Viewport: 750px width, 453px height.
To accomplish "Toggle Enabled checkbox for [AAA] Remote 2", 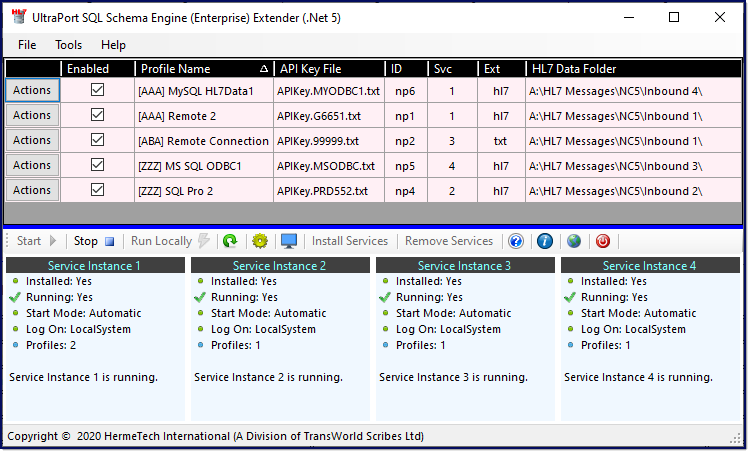I will tap(98, 115).
